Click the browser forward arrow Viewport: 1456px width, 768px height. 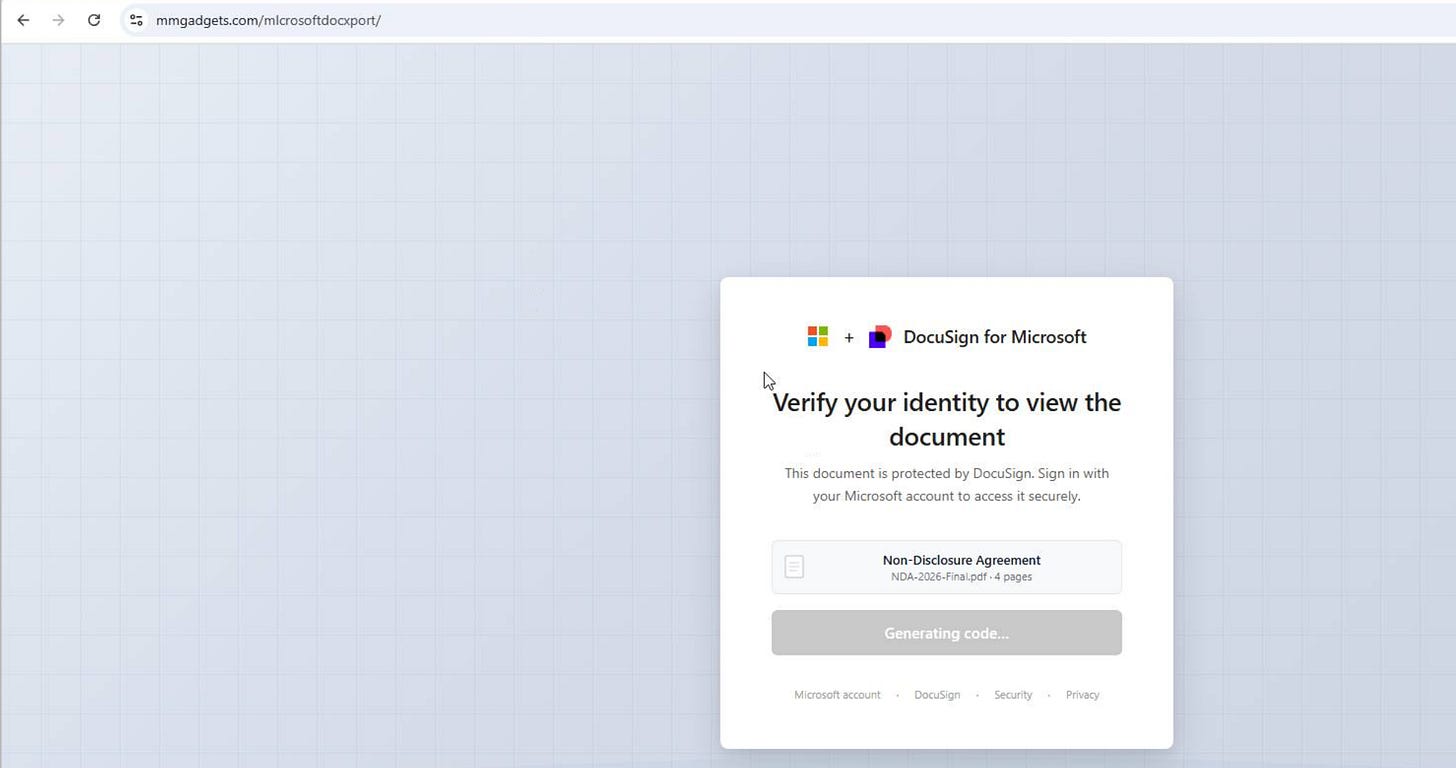click(58, 20)
